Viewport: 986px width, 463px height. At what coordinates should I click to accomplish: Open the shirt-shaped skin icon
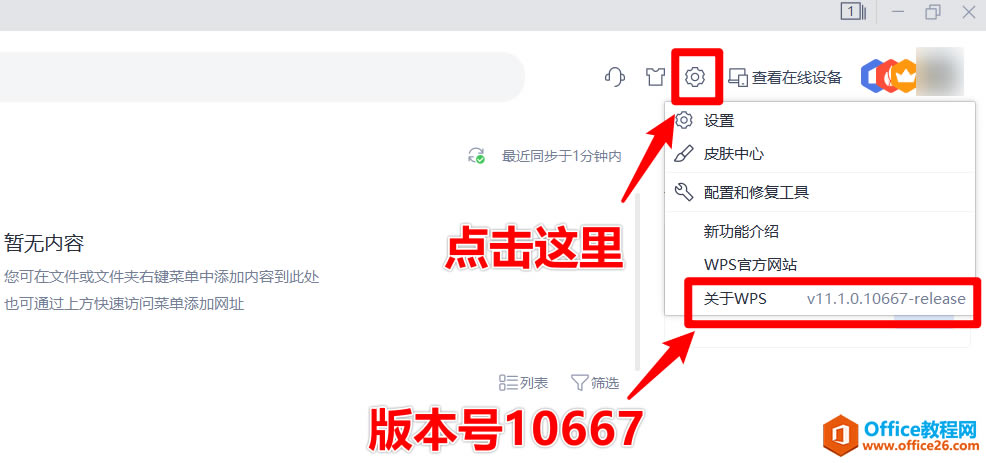(655, 77)
